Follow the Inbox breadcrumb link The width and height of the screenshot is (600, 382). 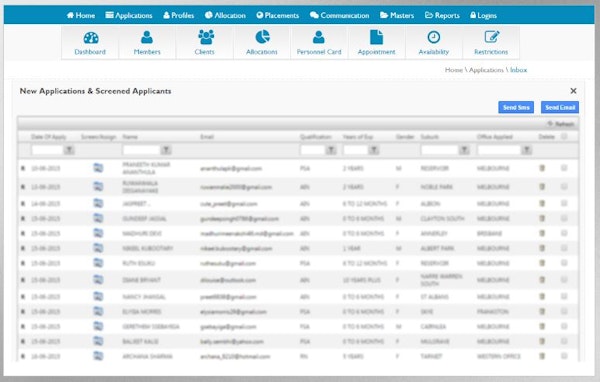tap(518, 70)
